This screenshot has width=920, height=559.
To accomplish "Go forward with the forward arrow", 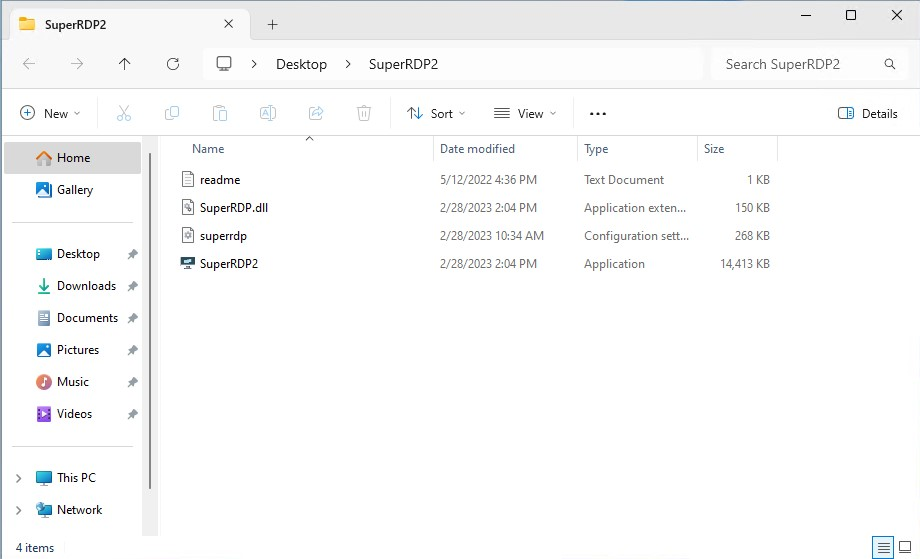I will pos(77,64).
